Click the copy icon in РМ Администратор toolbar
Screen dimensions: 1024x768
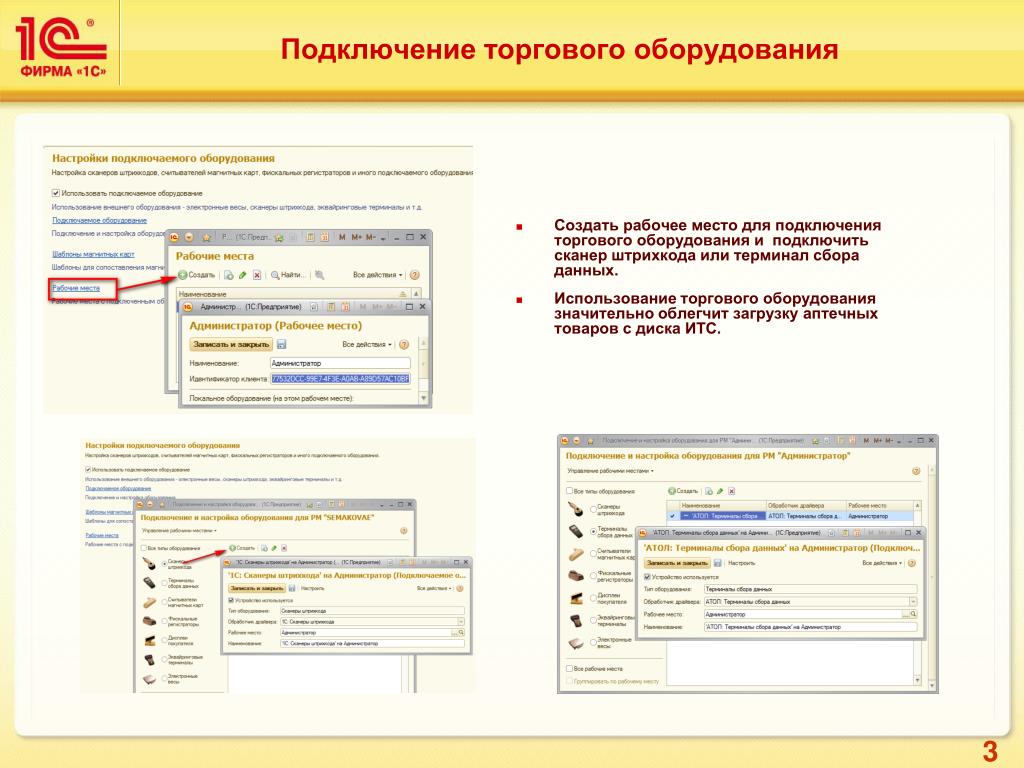pyautogui.click(x=709, y=491)
